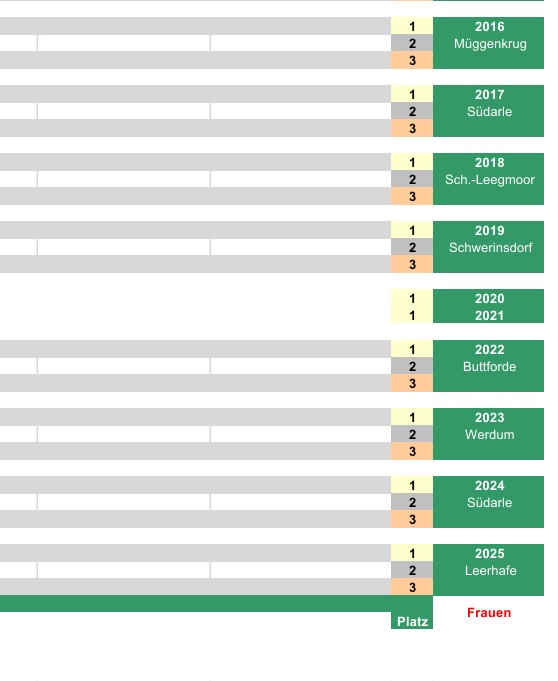Select the white second-place row for 2019
The width and height of the screenshot is (558, 681).
coord(195,247)
